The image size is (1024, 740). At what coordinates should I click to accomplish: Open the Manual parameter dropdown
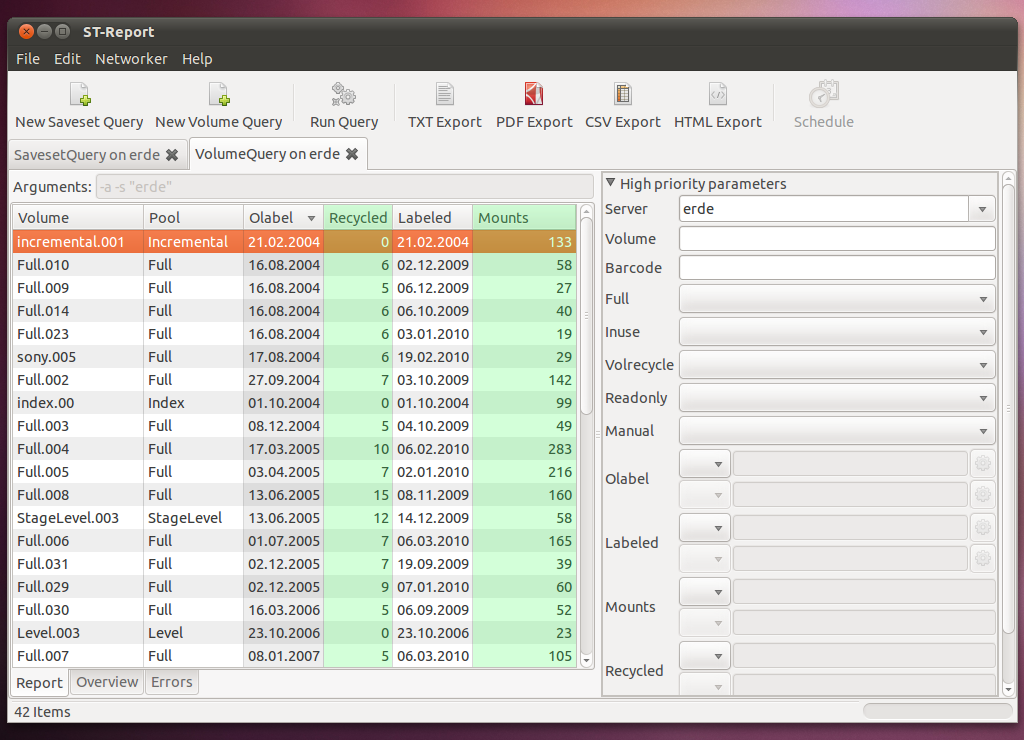click(x=837, y=431)
